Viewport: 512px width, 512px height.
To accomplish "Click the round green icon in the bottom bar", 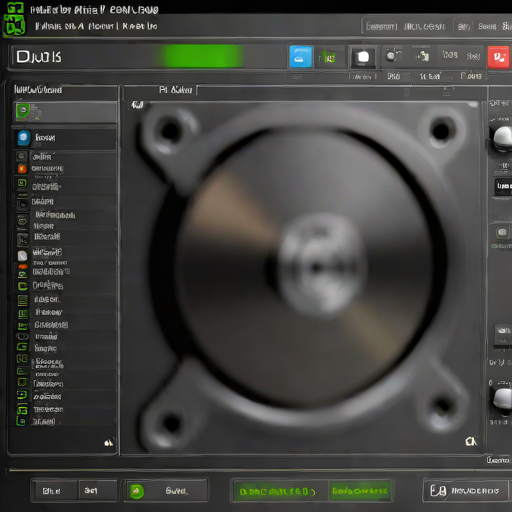I will tap(136, 491).
